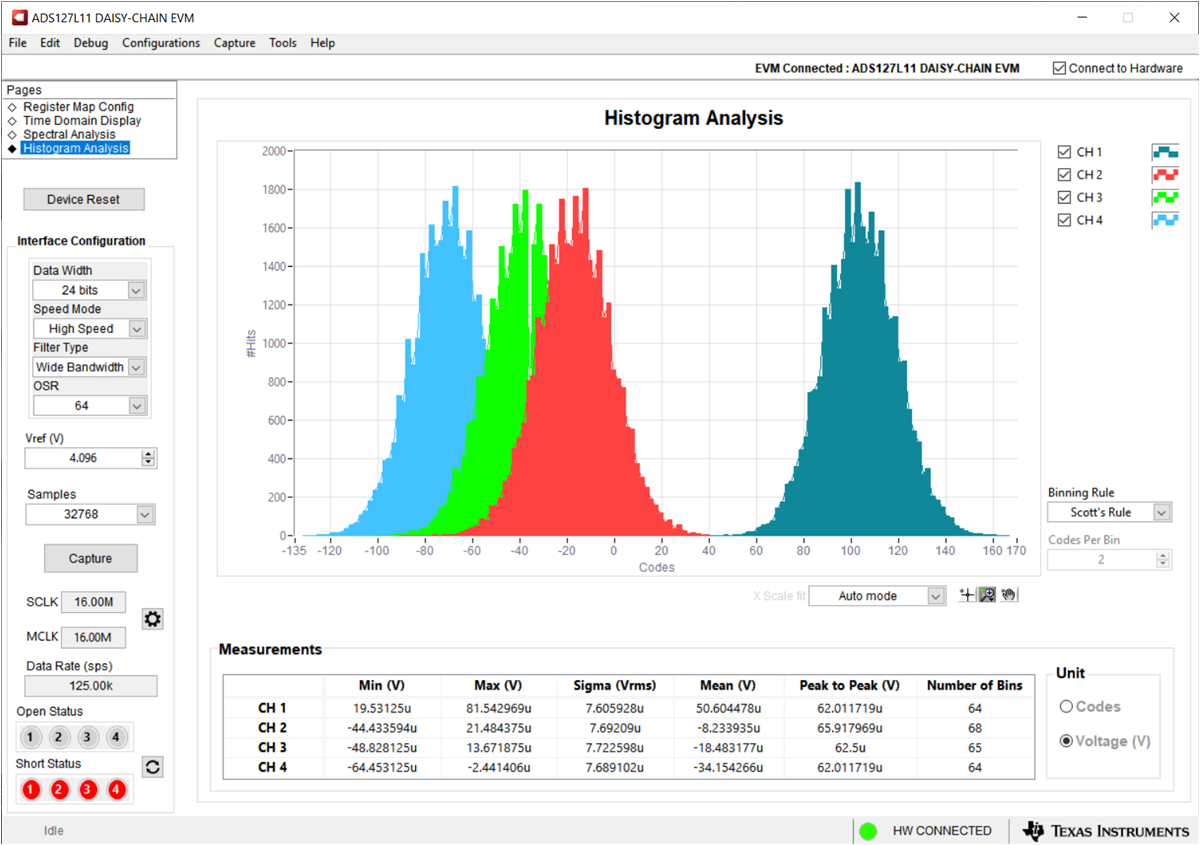The width and height of the screenshot is (1200, 845).
Task: Click CH 2 red plot legend icon
Action: click(x=1165, y=175)
